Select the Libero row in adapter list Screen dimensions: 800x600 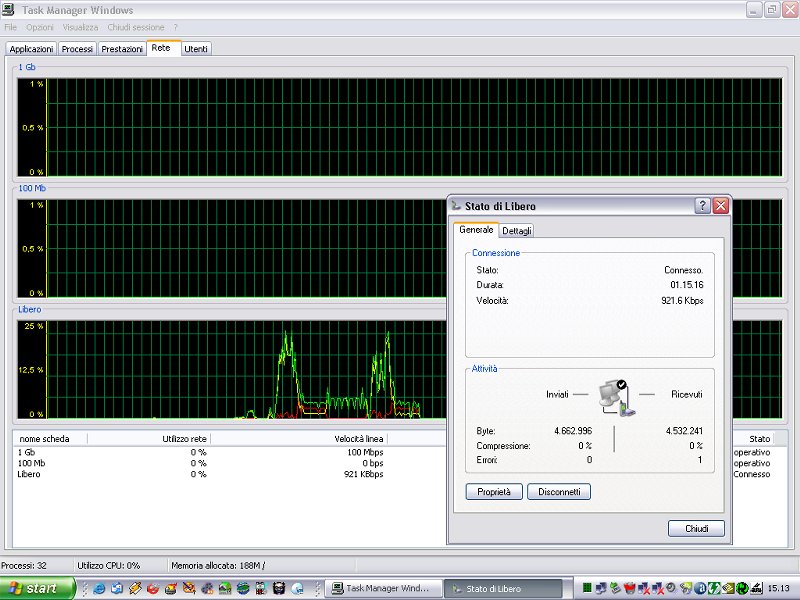[30, 474]
